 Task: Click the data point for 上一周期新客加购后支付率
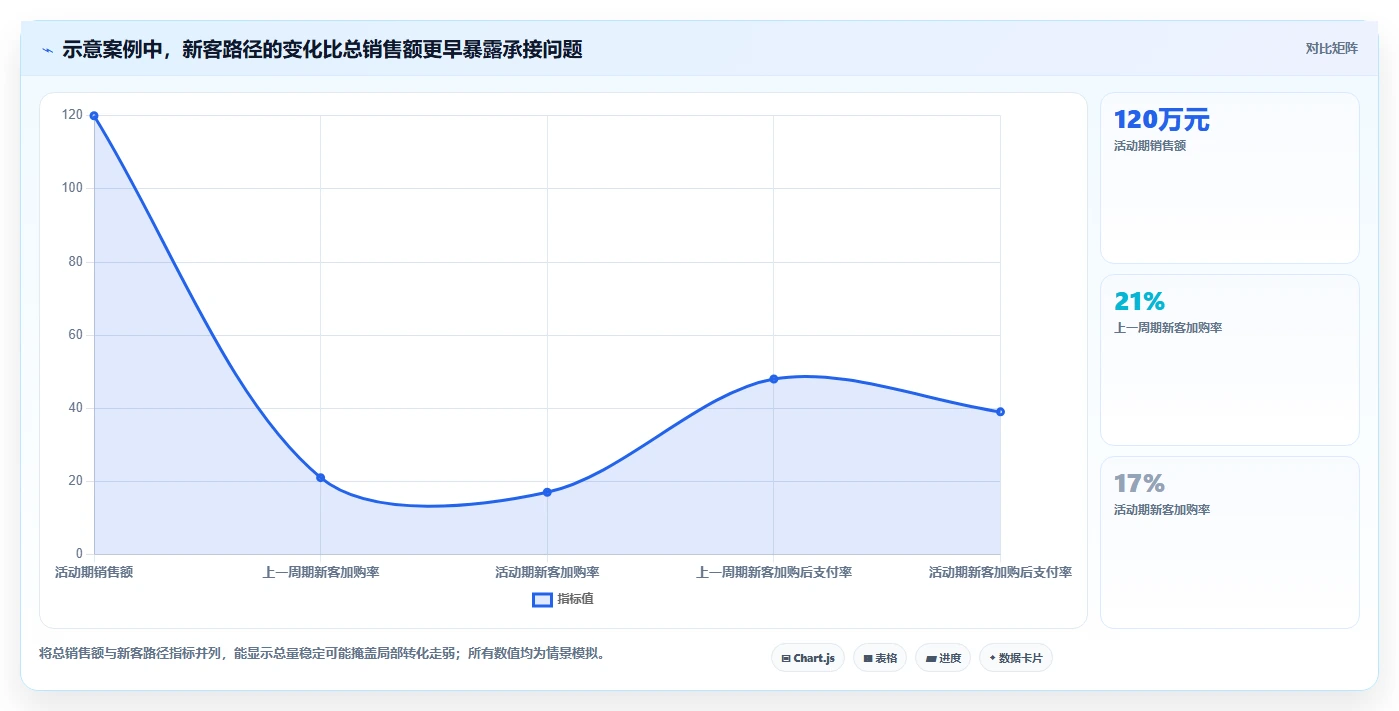click(774, 379)
